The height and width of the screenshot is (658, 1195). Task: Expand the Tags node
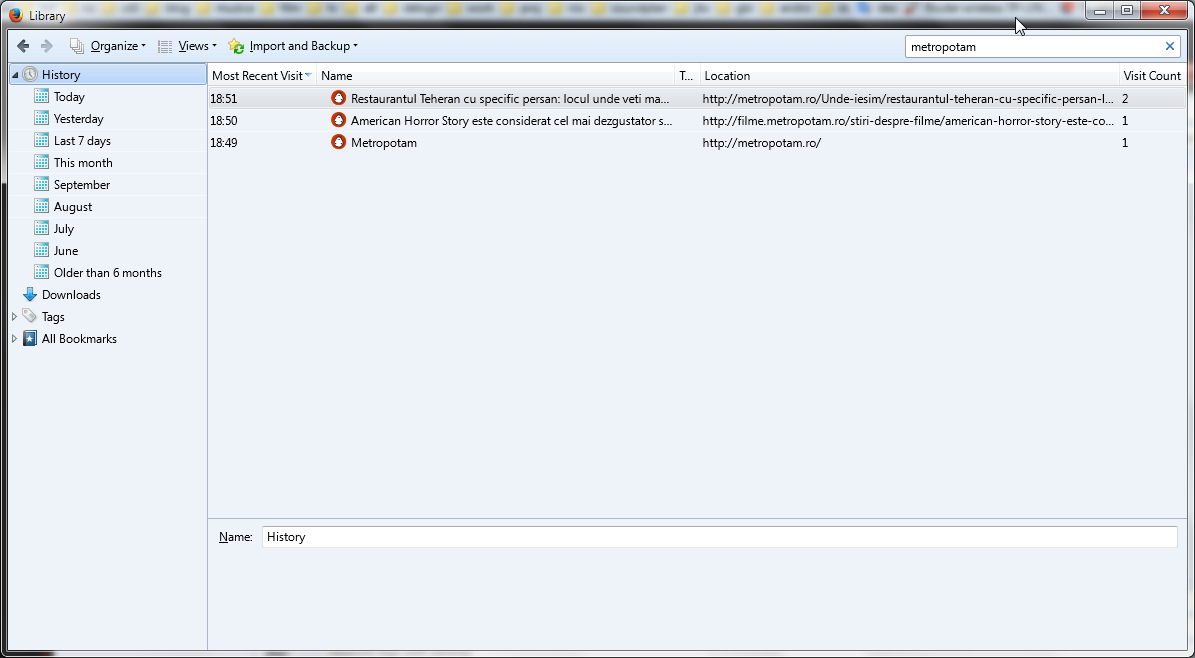(x=14, y=316)
